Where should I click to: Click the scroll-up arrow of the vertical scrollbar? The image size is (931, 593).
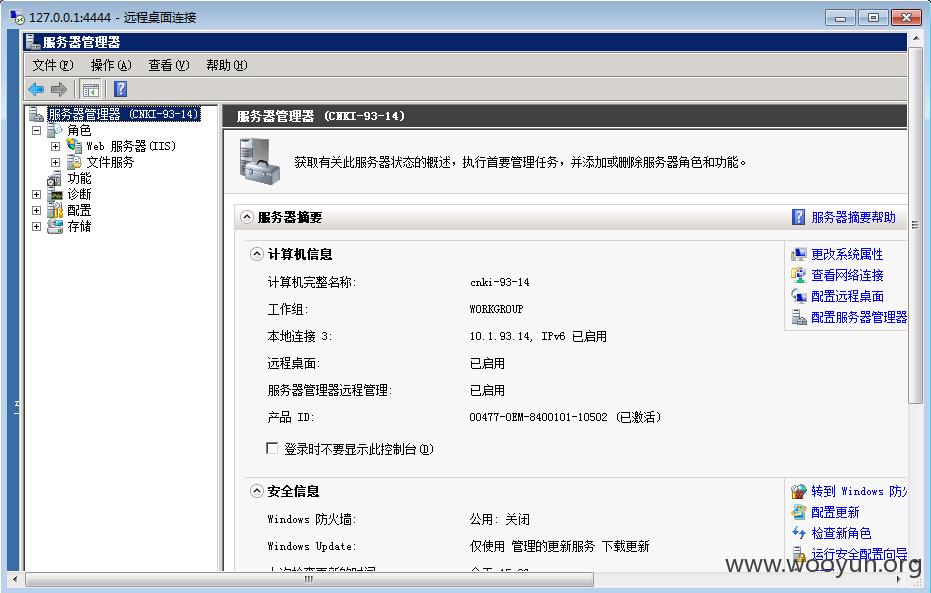(x=915, y=40)
